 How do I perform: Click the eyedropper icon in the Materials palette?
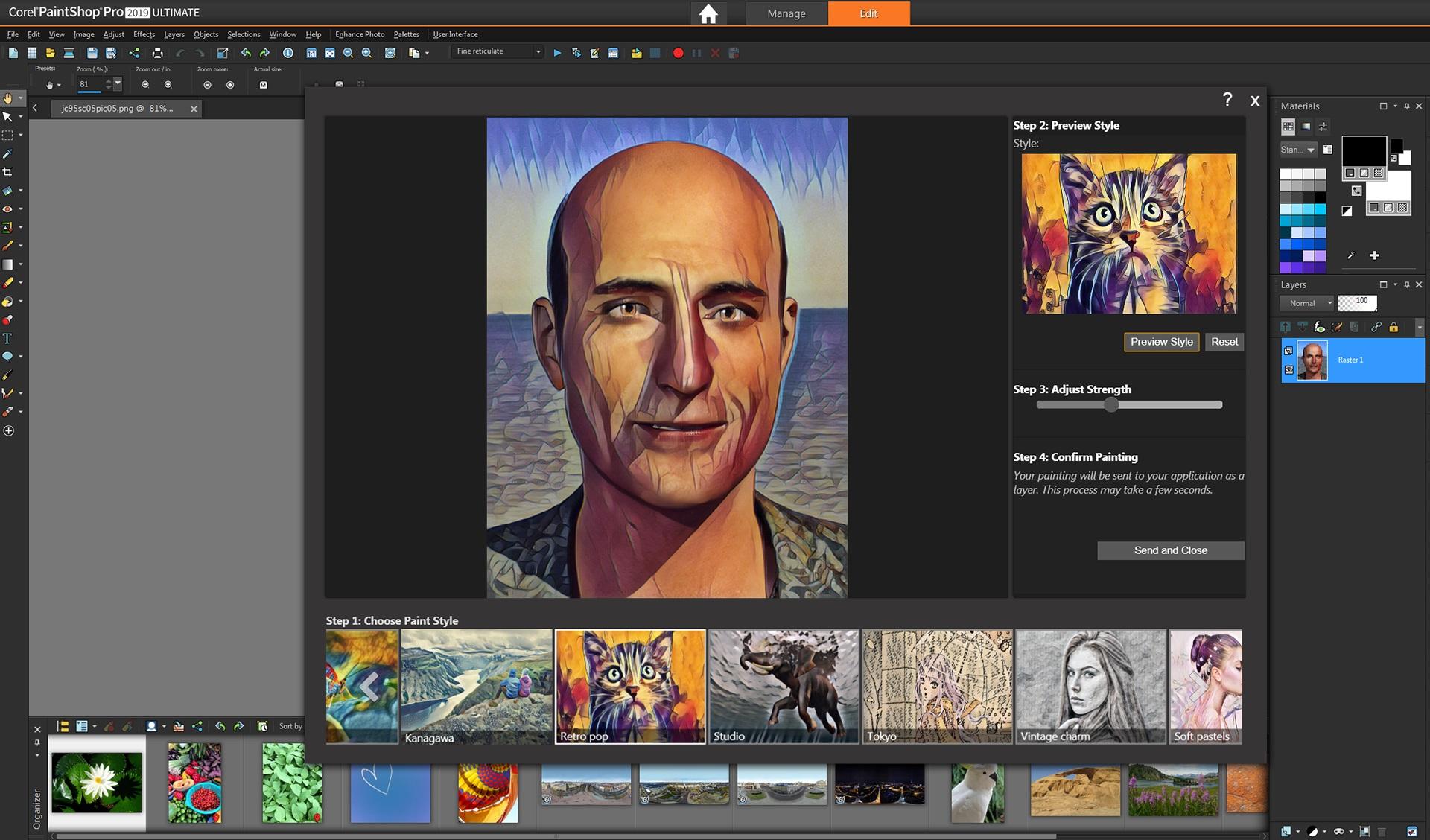pyautogui.click(x=1350, y=255)
